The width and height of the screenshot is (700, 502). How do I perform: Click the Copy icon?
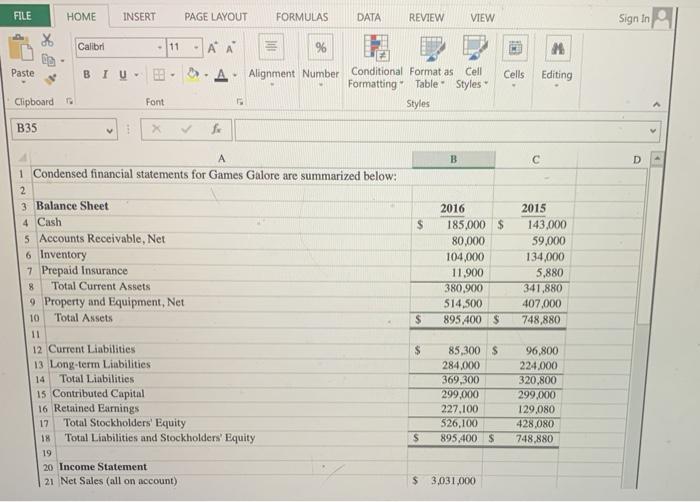point(48,59)
